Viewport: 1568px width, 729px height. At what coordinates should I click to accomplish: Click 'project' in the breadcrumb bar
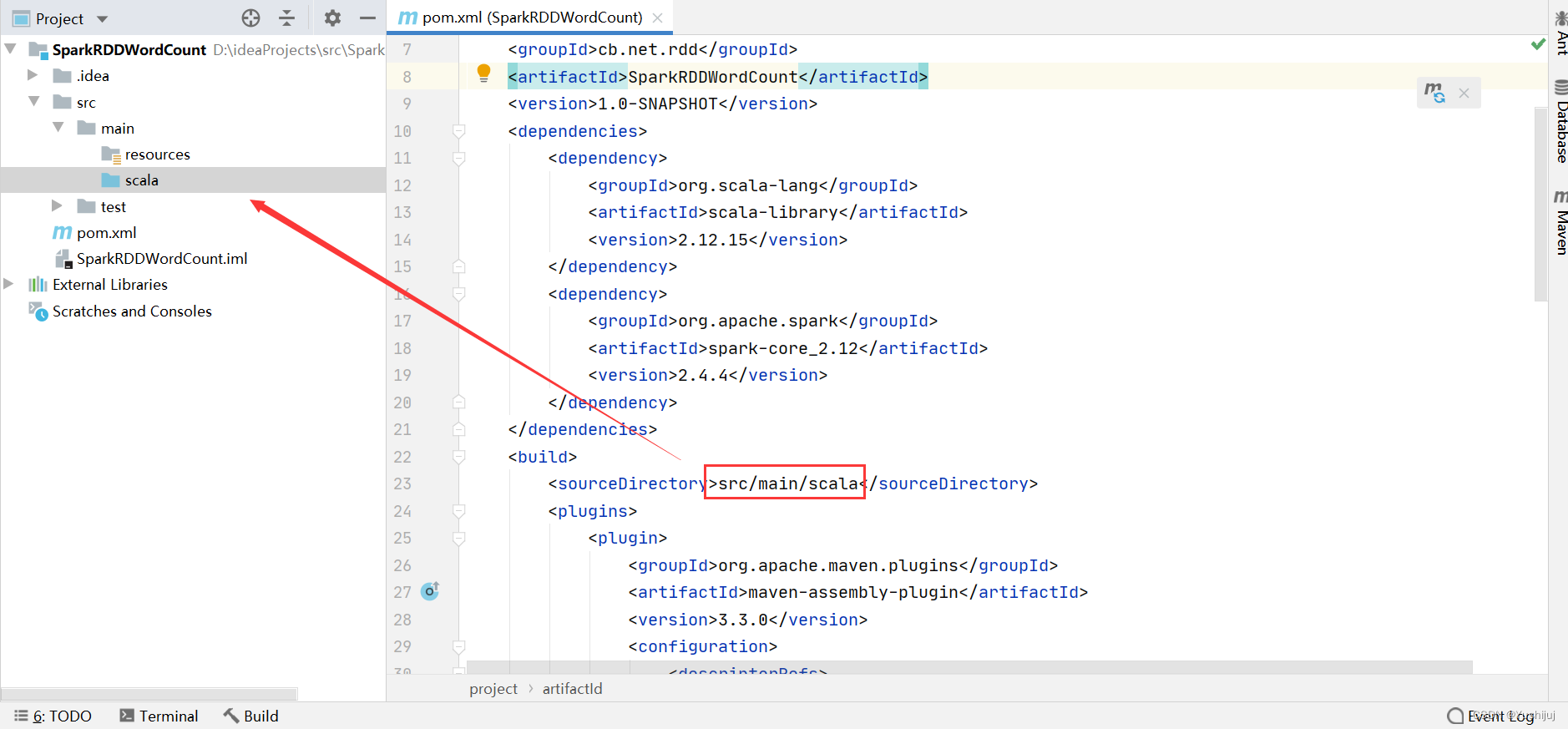493,689
